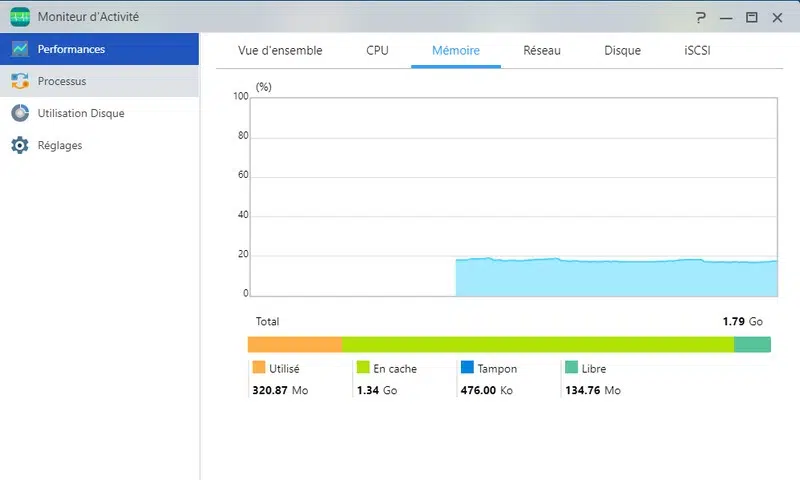800x480 pixels.
Task: Open help via question mark icon
Action: 701,17
